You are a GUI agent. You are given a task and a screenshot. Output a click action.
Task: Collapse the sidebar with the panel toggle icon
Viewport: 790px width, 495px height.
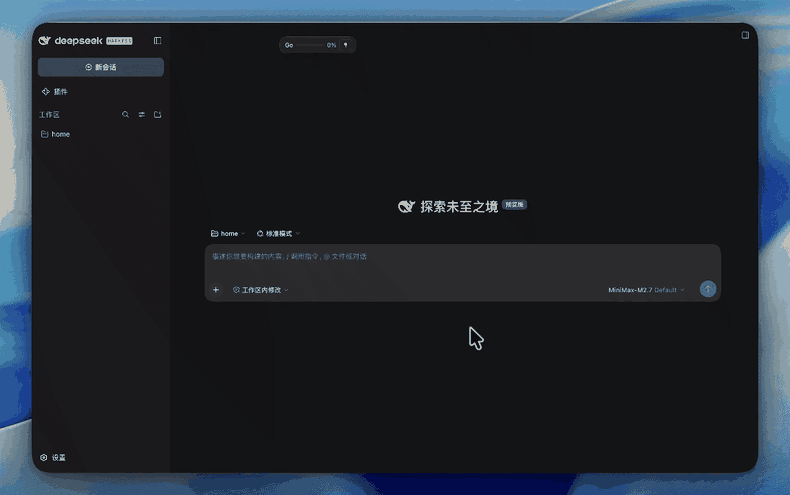157,40
